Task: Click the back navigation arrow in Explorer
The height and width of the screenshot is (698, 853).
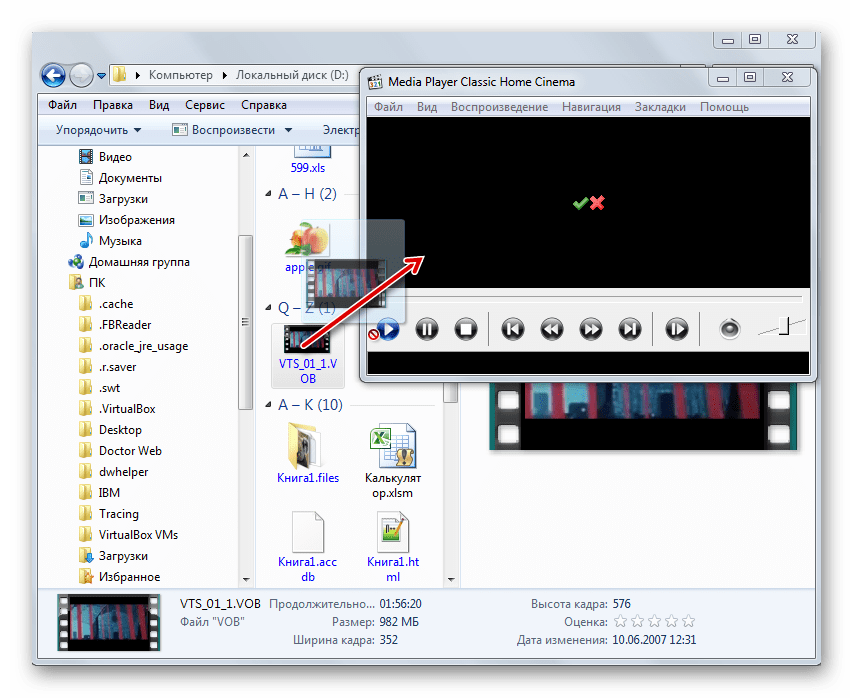Action: (52, 75)
